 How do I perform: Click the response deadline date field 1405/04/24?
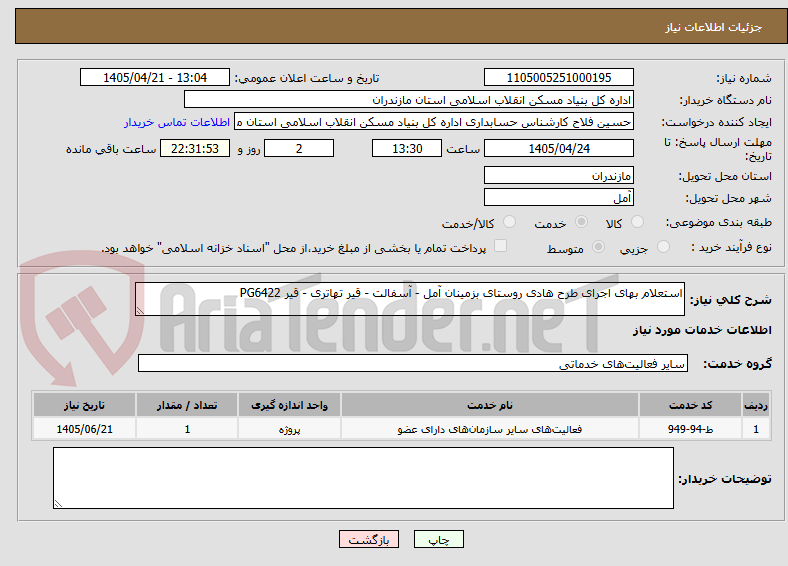pos(558,148)
